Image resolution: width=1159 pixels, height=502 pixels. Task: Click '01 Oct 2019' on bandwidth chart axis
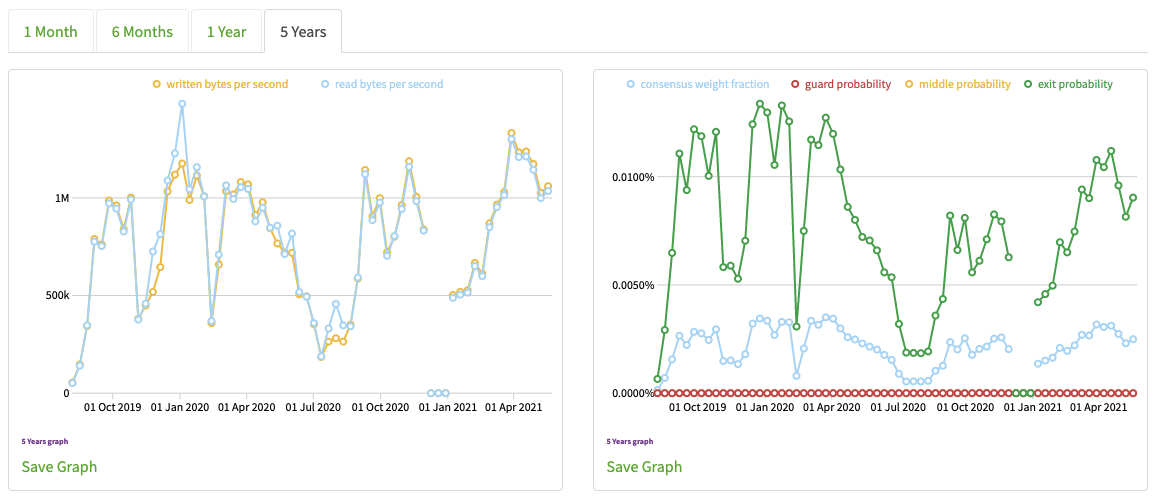tap(112, 407)
